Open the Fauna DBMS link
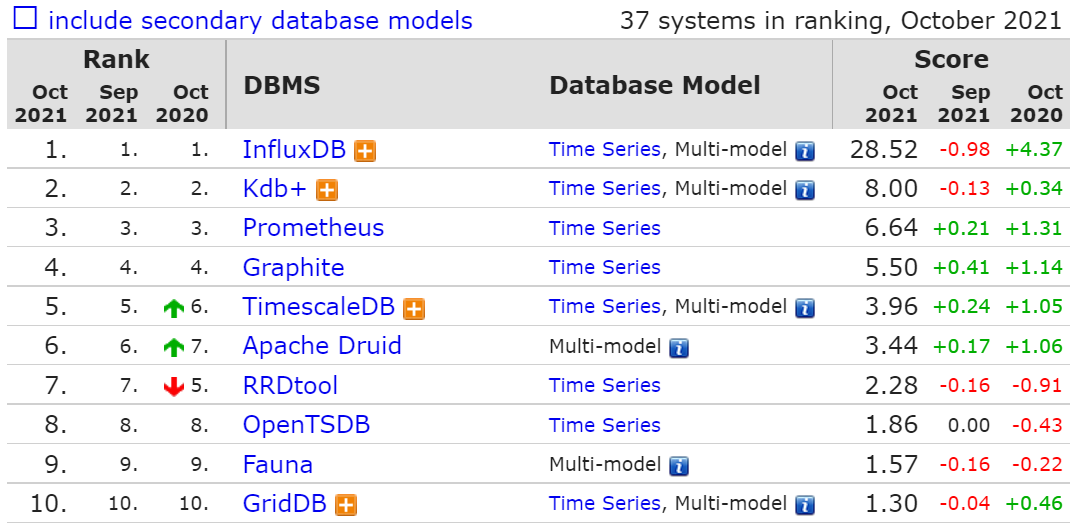The height and width of the screenshot is (528, 1076). (x=278, y=464)
